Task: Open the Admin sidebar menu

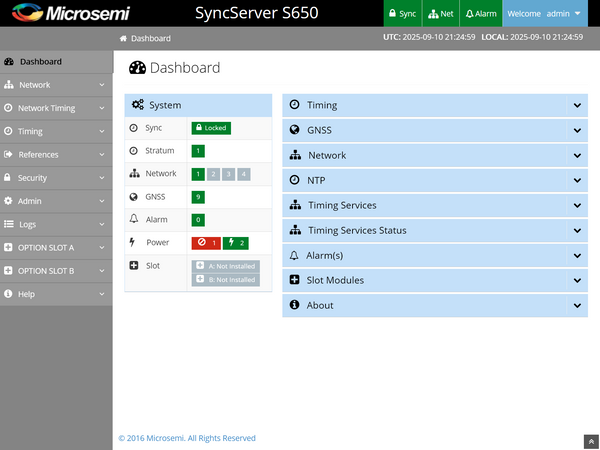Action: pos(56,201)
